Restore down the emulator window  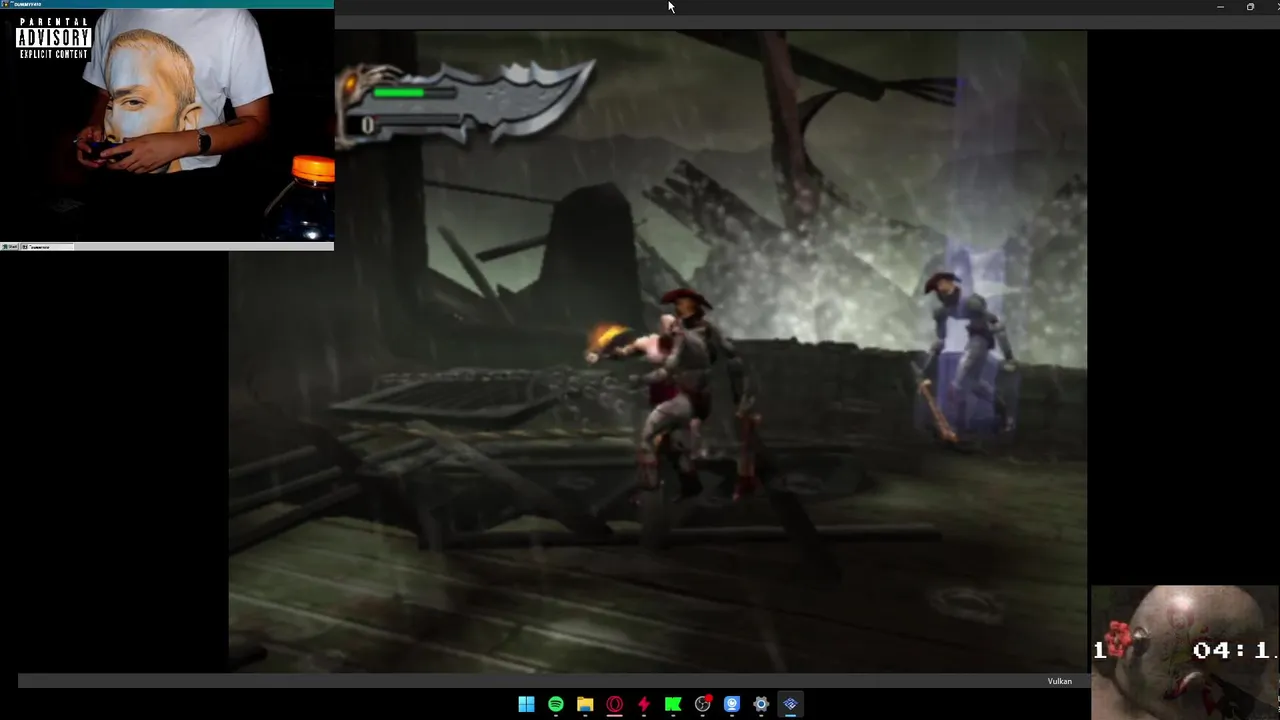(x=1250, y=7)
